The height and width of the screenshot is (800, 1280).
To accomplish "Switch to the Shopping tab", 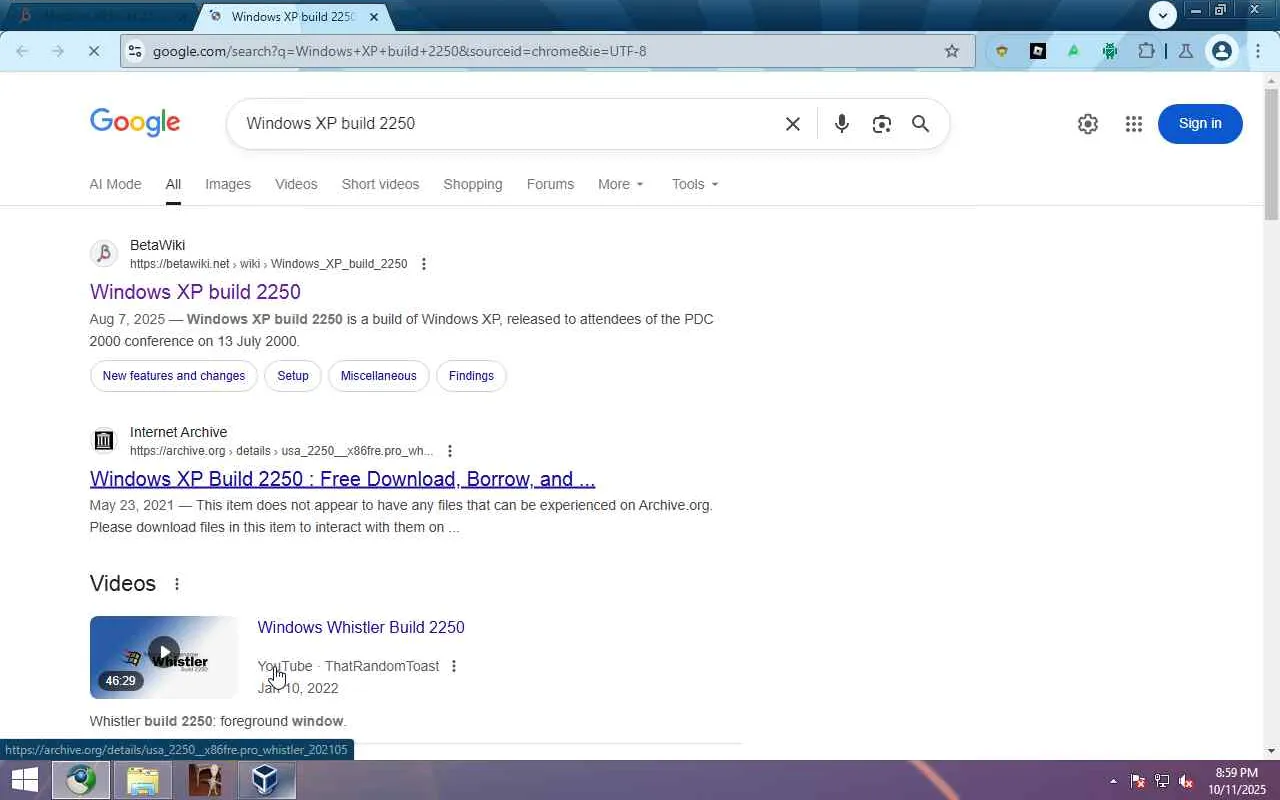I will (473, 184).
